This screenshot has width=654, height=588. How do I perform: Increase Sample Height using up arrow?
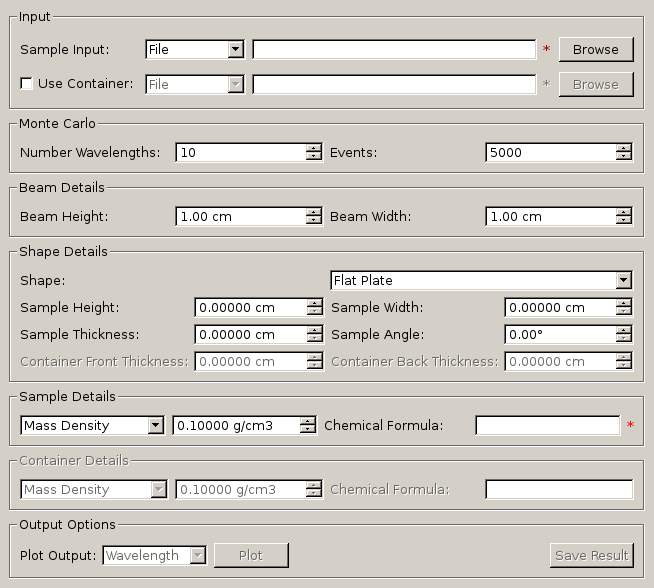coord(314,303)
